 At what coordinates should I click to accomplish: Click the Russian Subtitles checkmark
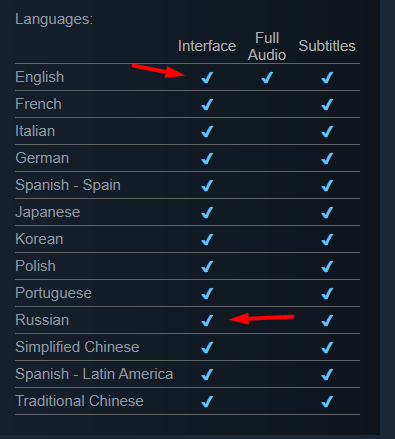click(x=327, y=321)
